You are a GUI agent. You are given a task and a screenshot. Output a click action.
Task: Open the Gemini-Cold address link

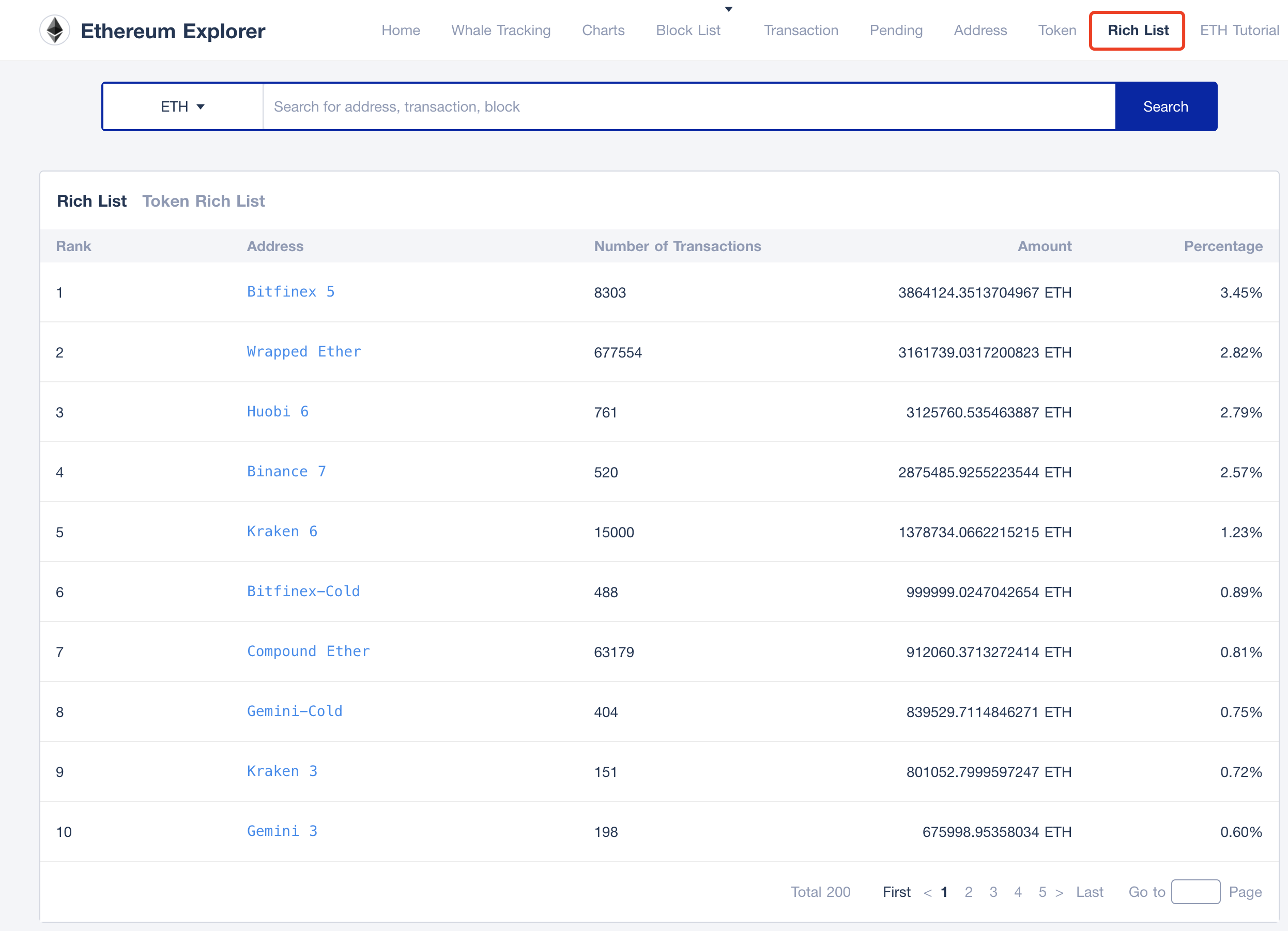295,711
